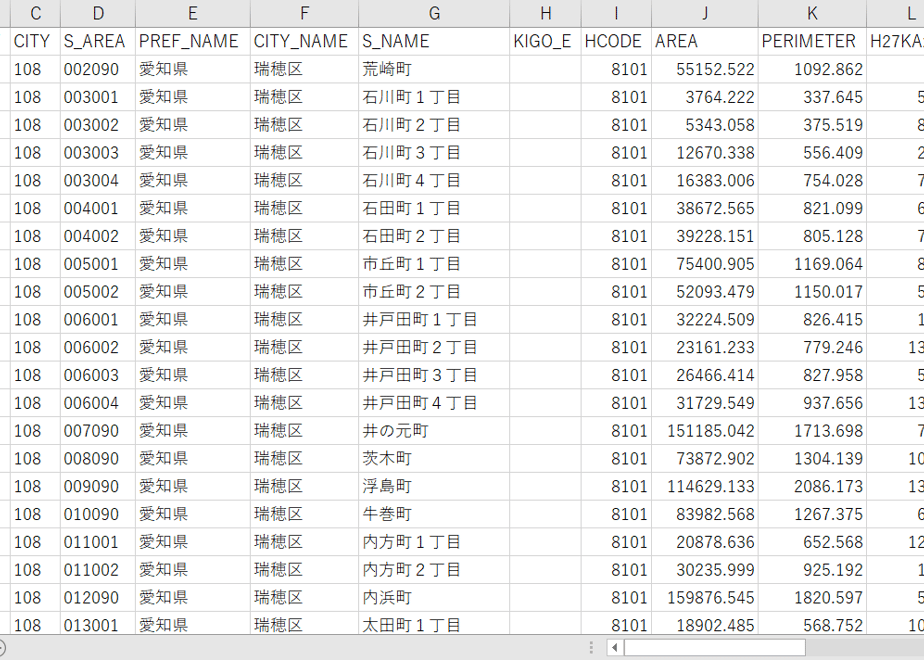Select column E header

193,13
